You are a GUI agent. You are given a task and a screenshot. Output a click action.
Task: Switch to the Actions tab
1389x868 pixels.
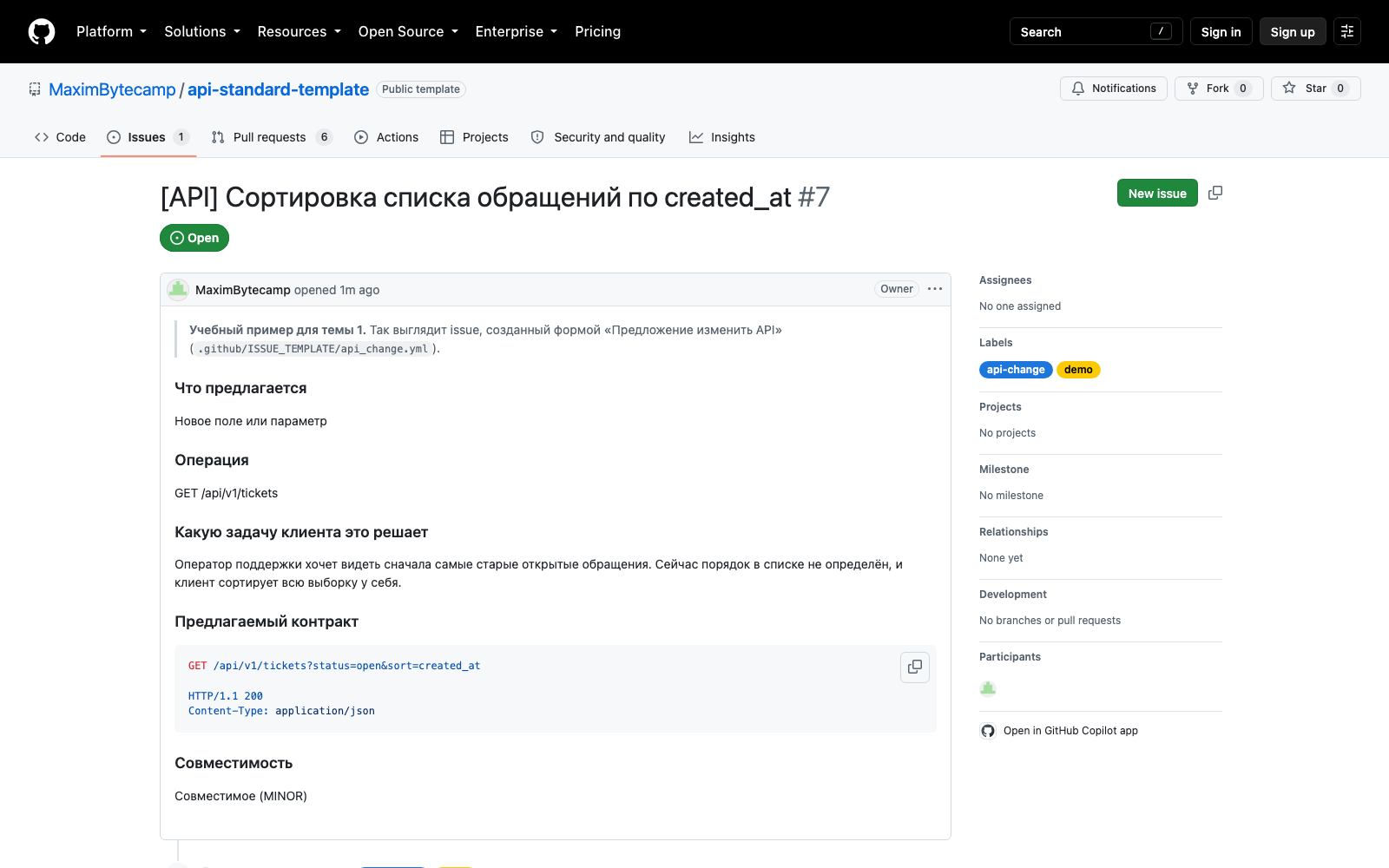tap(386, 137)
